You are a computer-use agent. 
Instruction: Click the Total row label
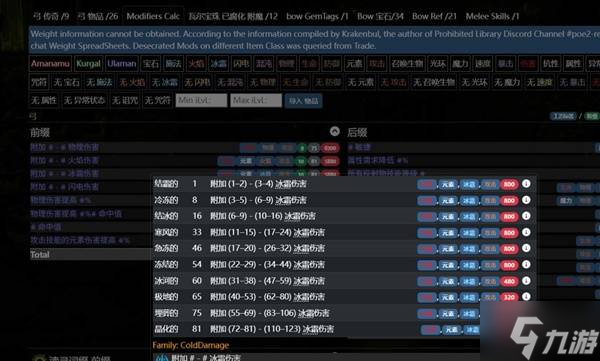click(x=40, y=255)
